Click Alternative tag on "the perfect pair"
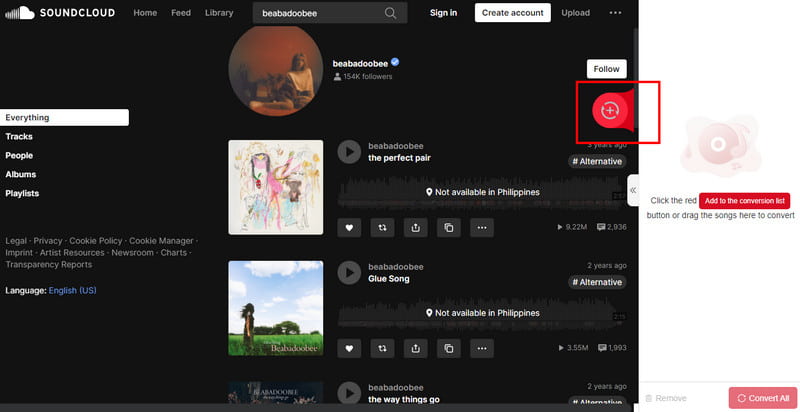 pos(597,162)
